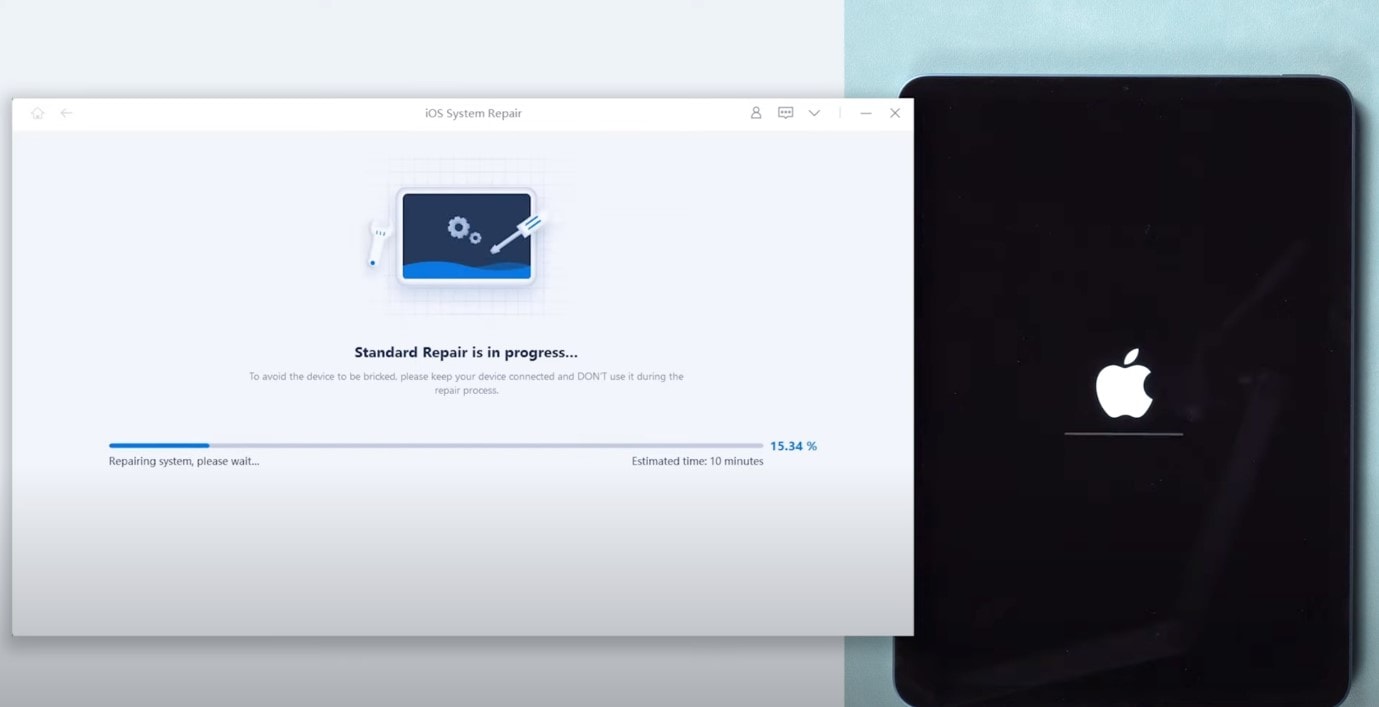Open the user account icon
This screenshot has width=1379, height=707.
(x=756, y=113)
